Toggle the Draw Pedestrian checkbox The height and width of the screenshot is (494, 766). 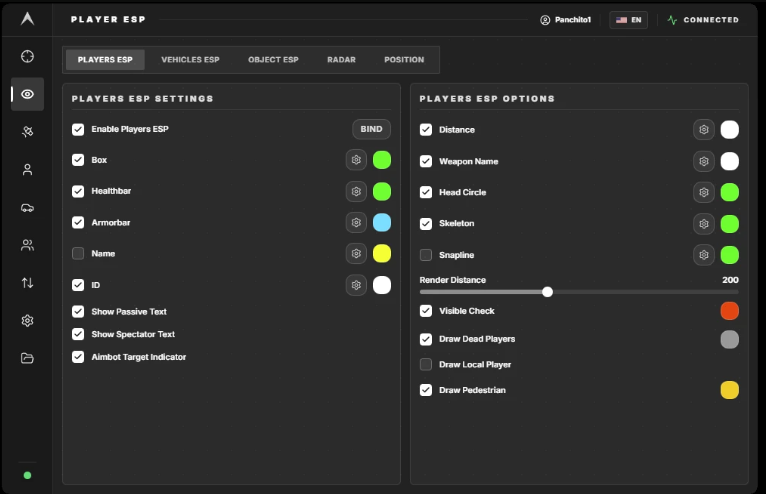tap(426, 390)
